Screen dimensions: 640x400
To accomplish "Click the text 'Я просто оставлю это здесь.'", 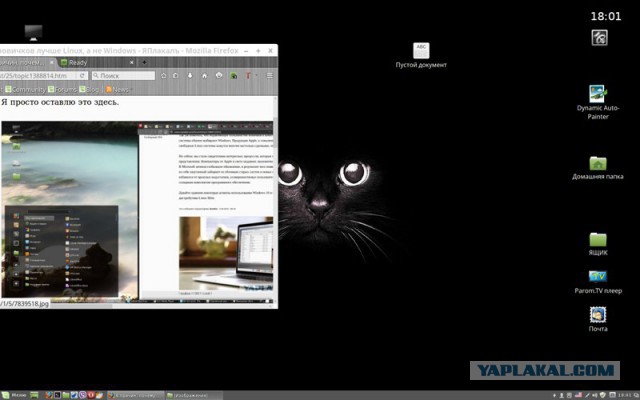I will (60, 102).
